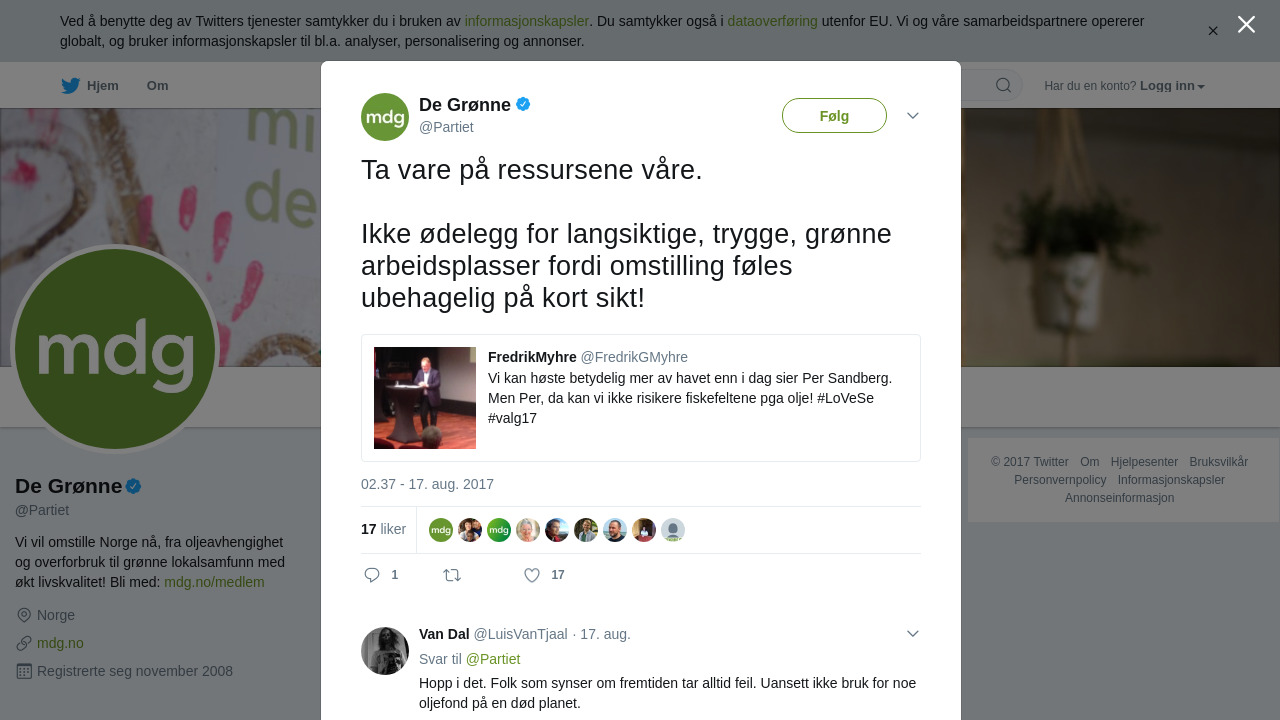Viewport: 1280px width, 720px height.
Task: Like the tweet with the heart icon
Action: [x=532, y=575]
